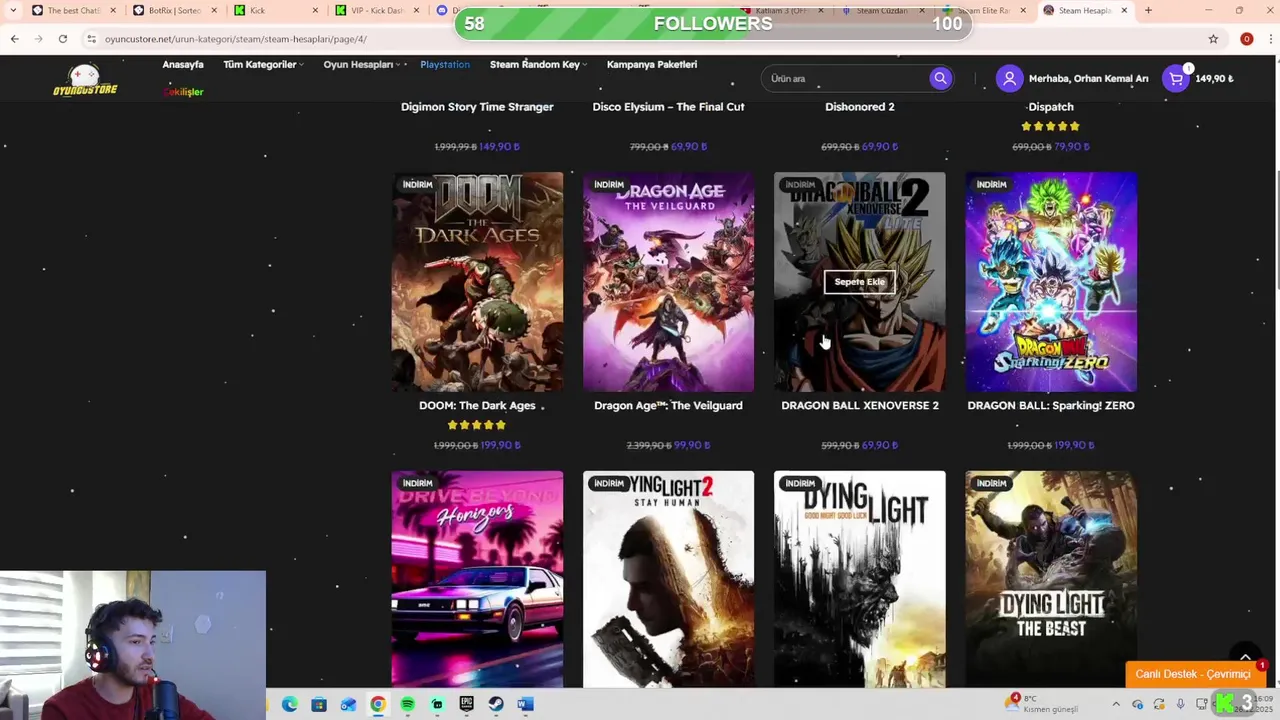1280x720 pixels.
Task: Open the shopping cart icon
Action: pyautogui.click(x=1176, y=79)
